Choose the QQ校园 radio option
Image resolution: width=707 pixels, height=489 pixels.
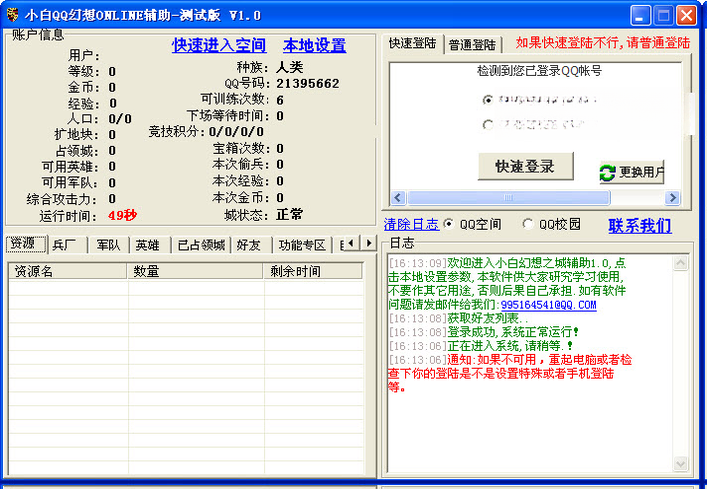(x=528, y=224)
